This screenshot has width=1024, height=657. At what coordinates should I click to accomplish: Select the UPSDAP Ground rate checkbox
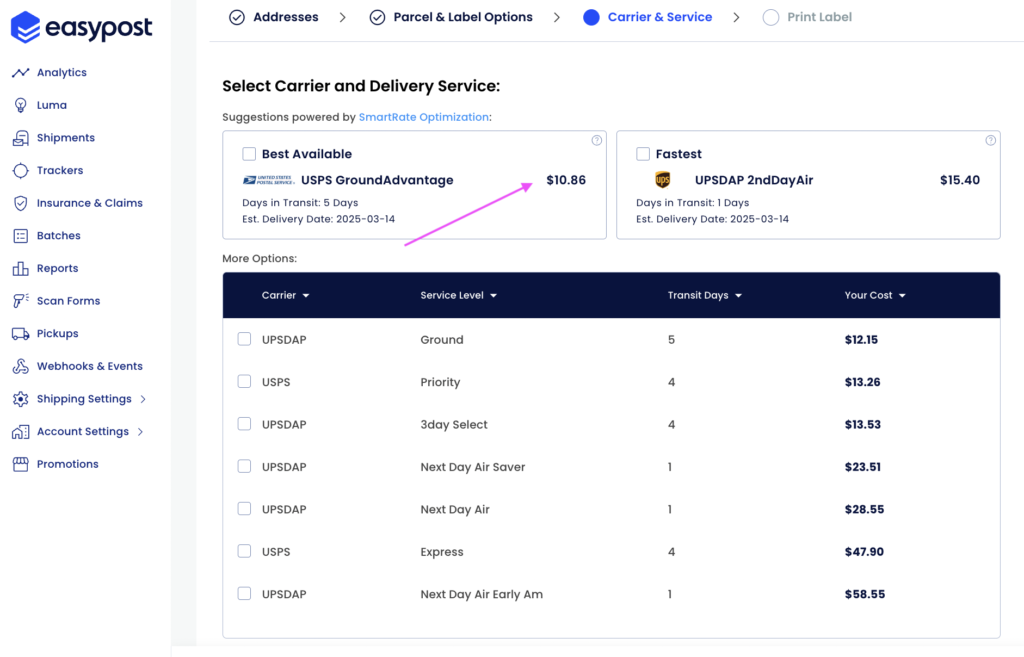tap(244, 340)
